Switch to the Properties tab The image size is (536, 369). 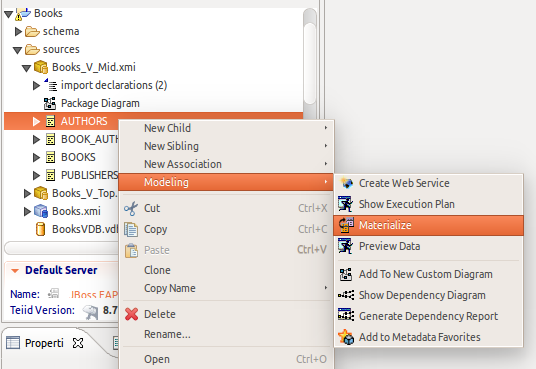[44, 343]
